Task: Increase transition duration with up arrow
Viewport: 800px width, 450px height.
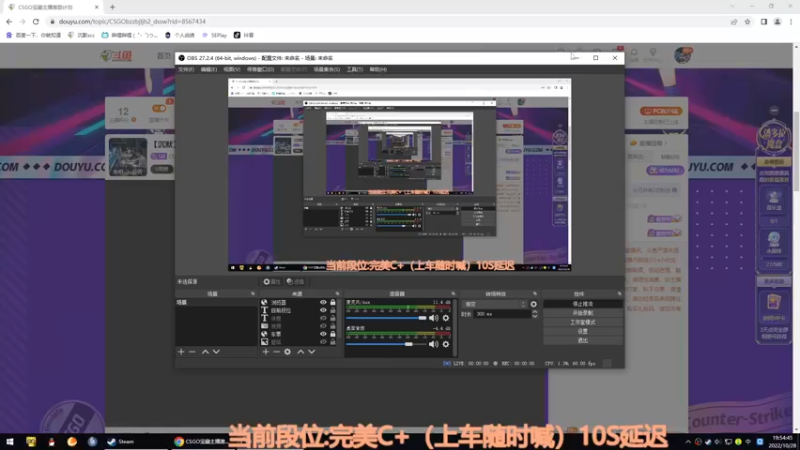Action: click(x=535, y=312)
